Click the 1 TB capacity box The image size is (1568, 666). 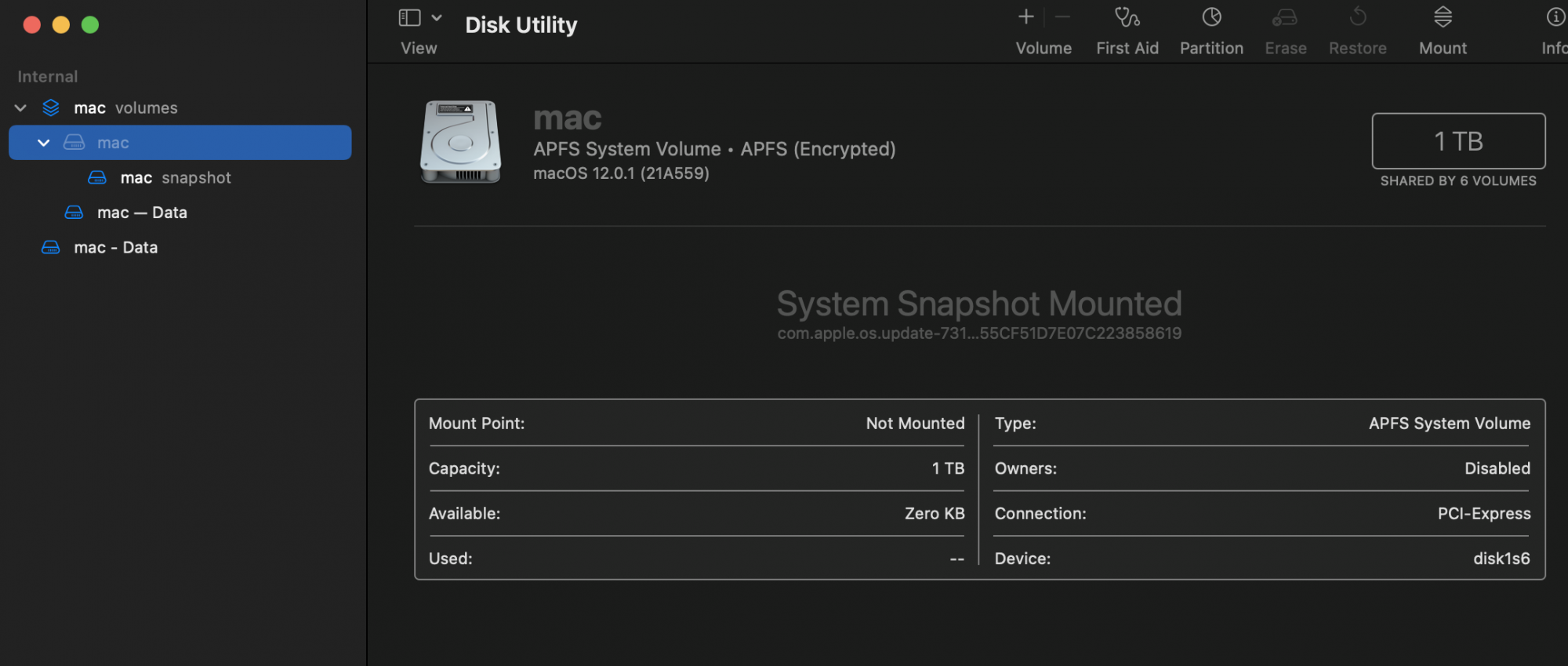tap(1458, 141)
